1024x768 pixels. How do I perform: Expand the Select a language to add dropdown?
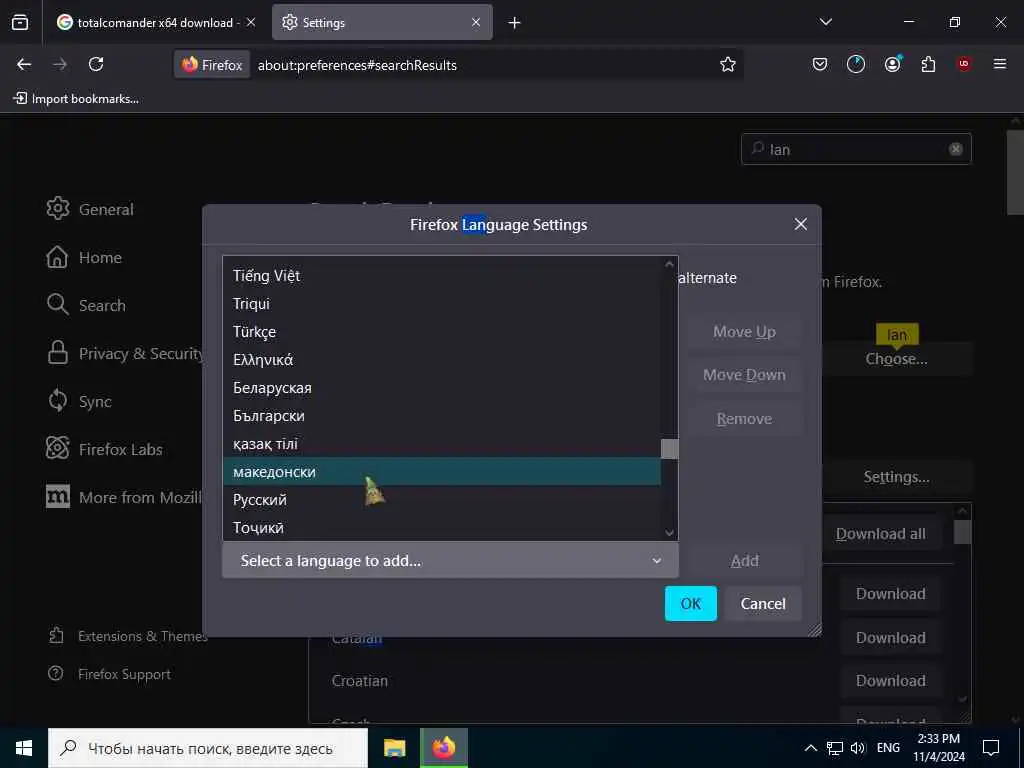(451, 561)
